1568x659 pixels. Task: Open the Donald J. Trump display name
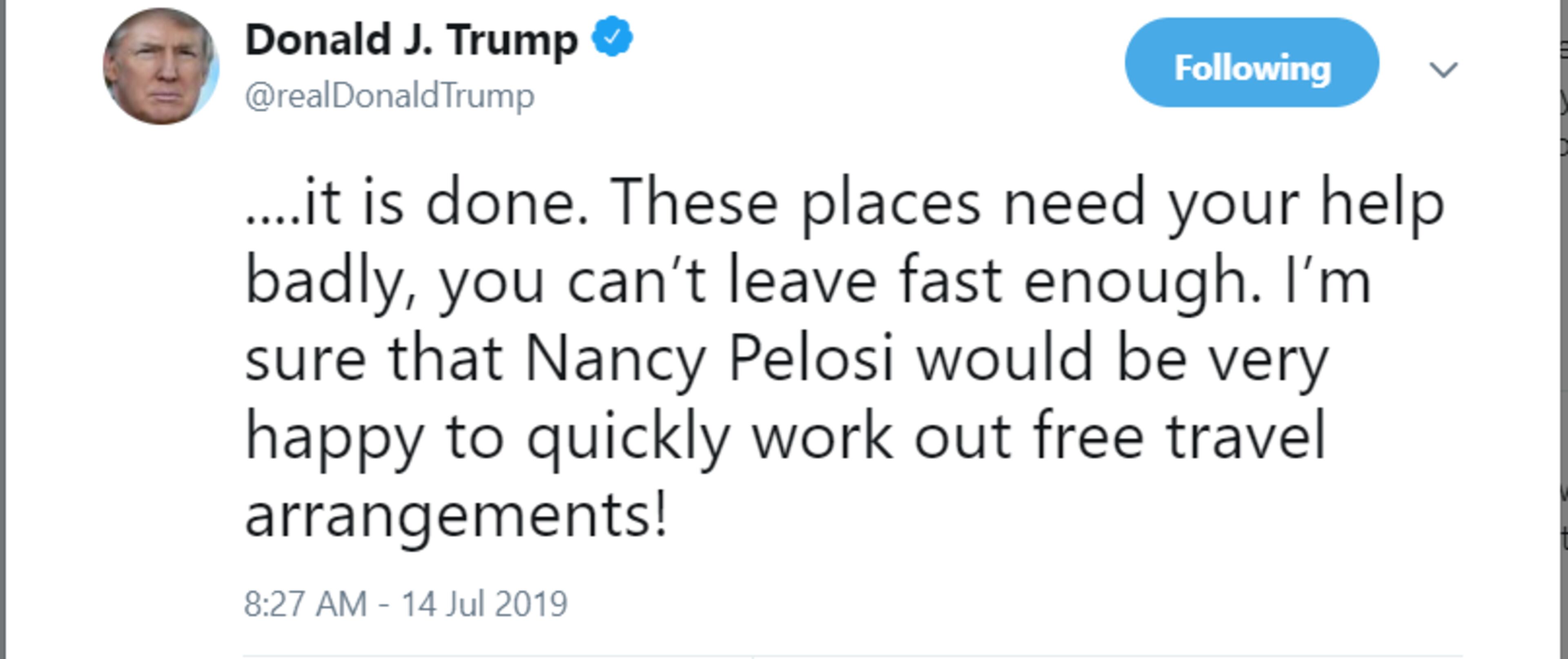[x=411, y=40]
